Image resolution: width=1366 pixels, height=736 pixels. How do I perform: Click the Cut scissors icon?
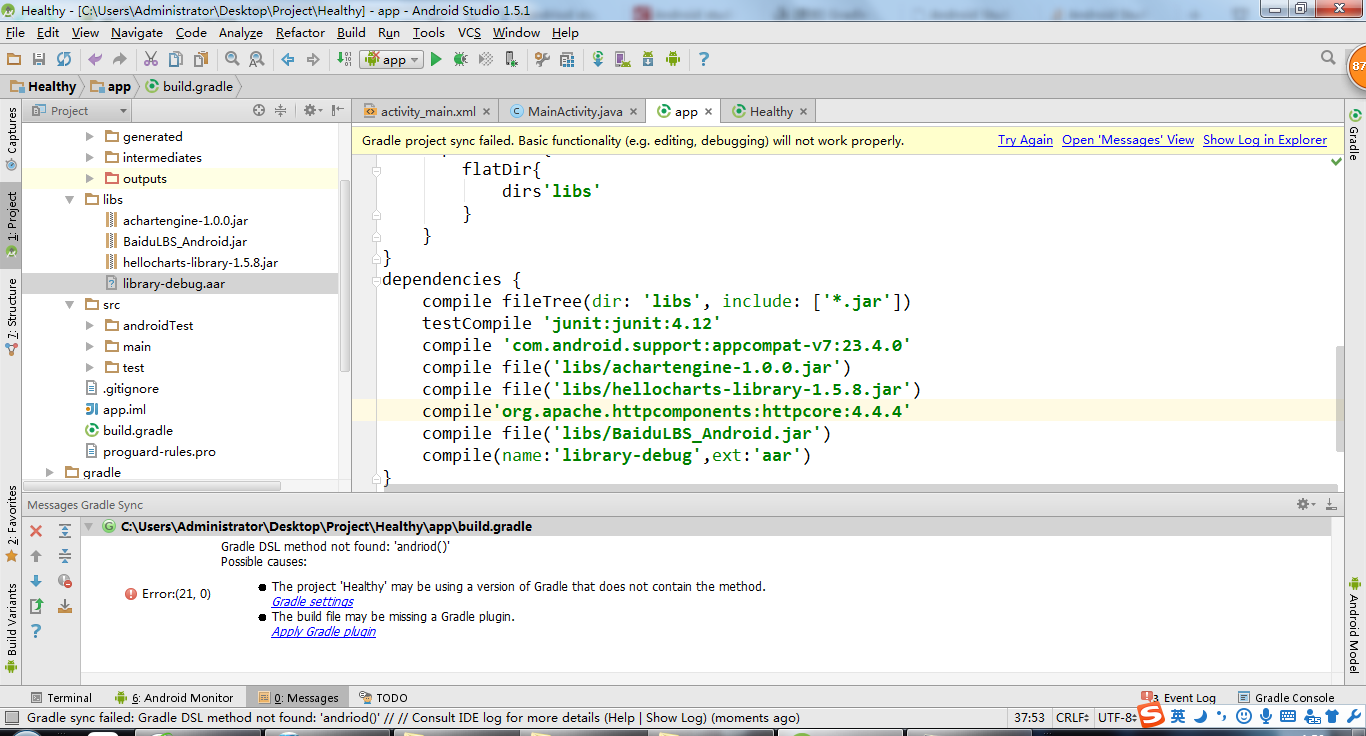[151, 59]
